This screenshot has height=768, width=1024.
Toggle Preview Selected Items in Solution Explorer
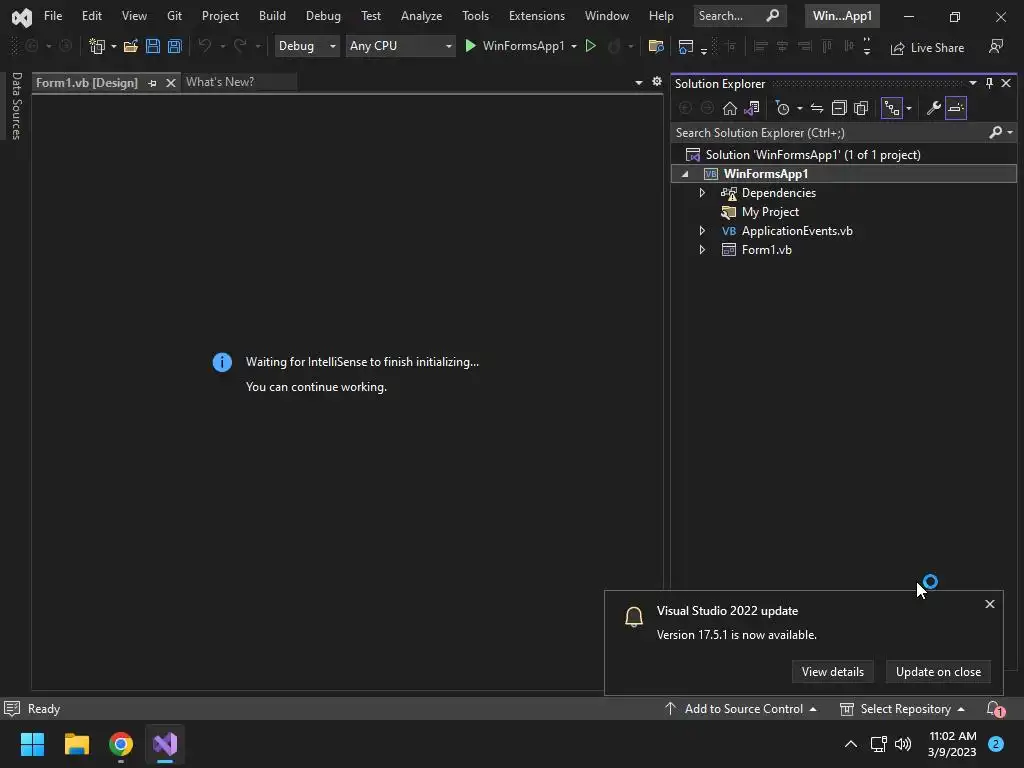tap(956, 108)
